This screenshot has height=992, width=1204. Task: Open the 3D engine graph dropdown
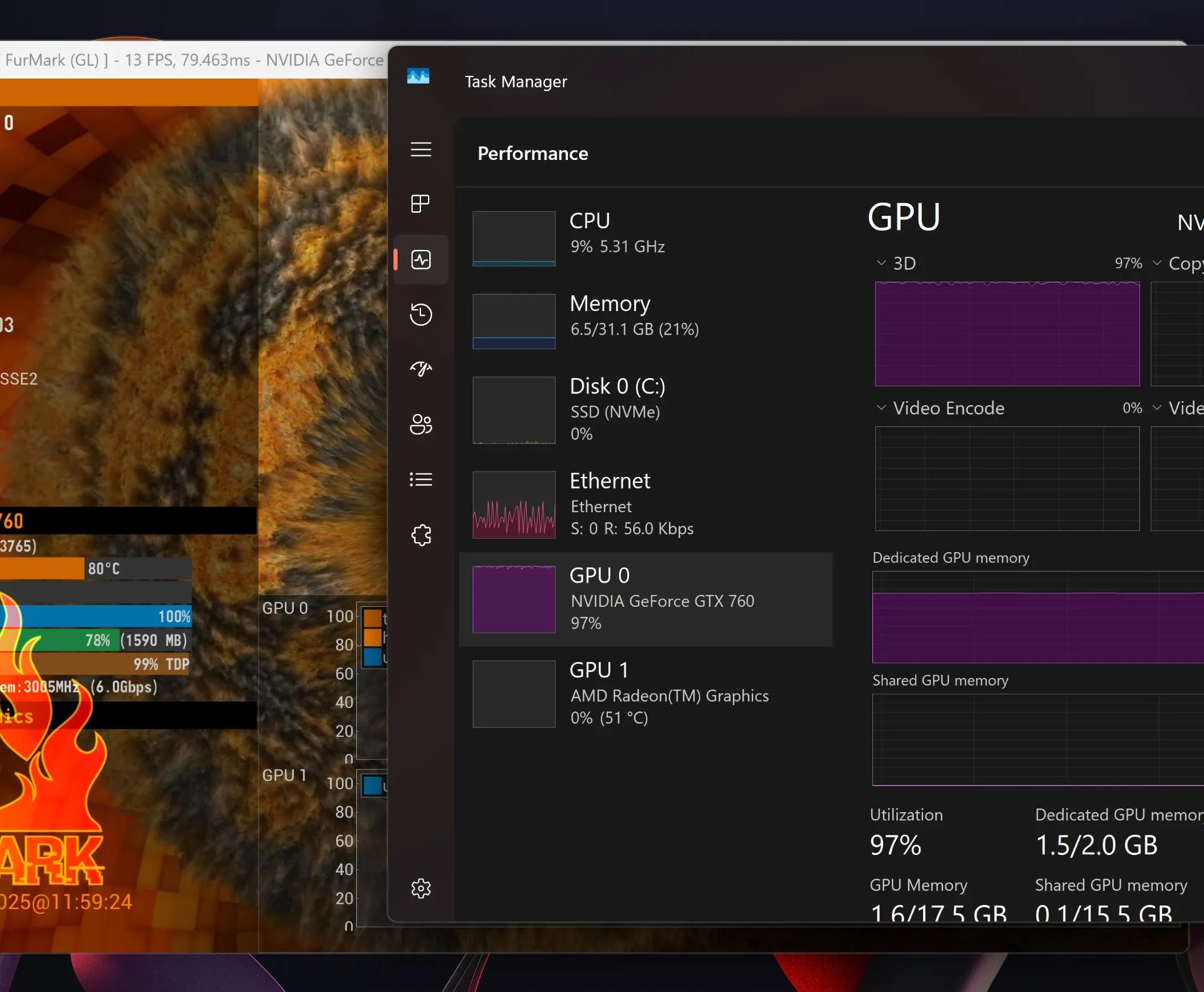881,263
